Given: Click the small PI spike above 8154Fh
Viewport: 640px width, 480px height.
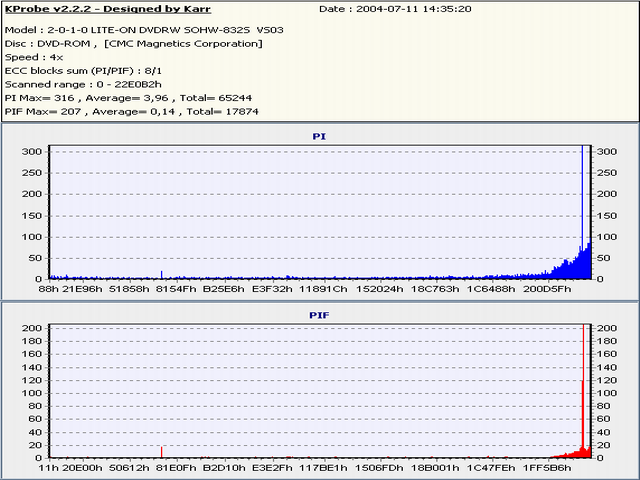Looking at the screenshot, I should click(162, 274).
